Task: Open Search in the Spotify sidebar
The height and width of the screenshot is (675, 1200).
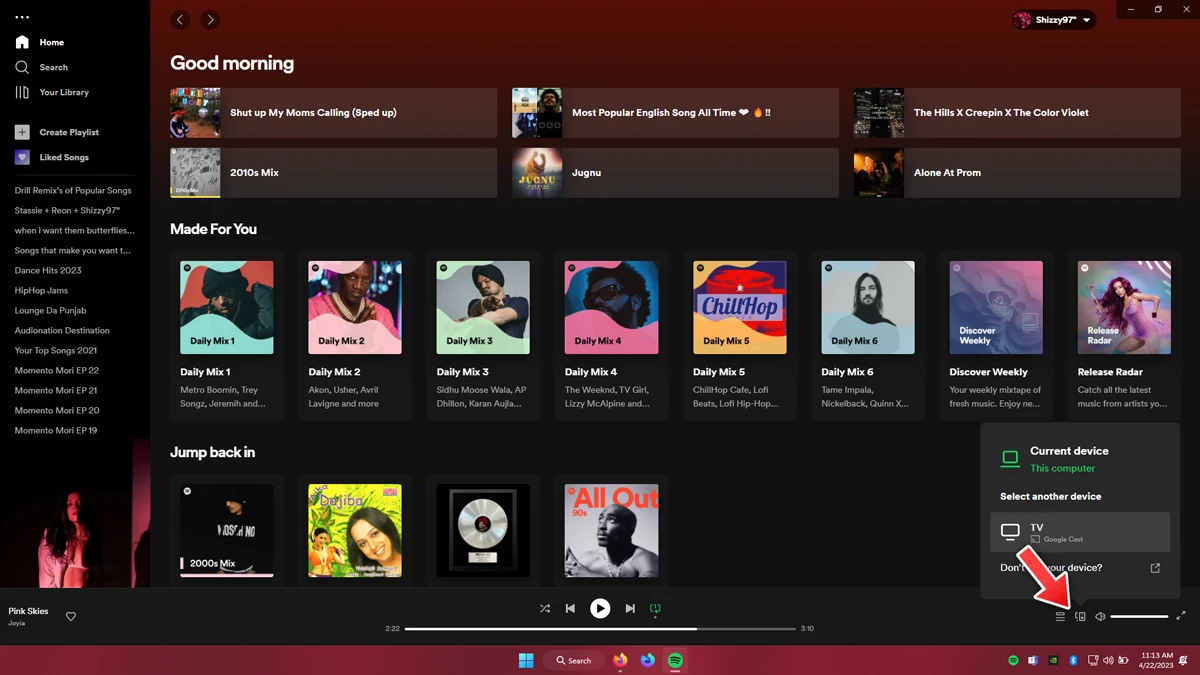Action: 42,67
